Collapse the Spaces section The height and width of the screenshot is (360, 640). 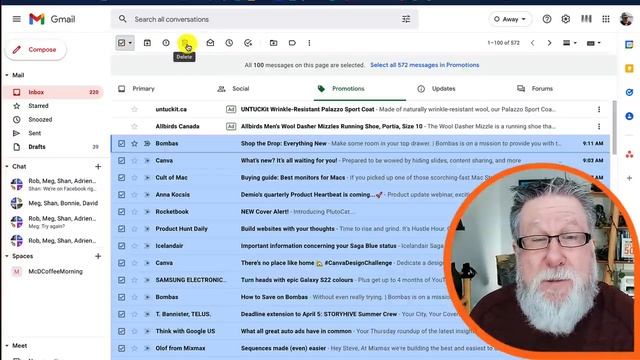pyautogui.click(x=7, y=256)
